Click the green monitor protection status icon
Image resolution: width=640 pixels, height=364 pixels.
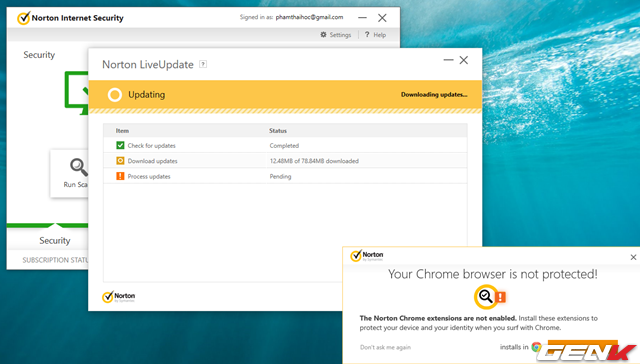tap(76, 93)
